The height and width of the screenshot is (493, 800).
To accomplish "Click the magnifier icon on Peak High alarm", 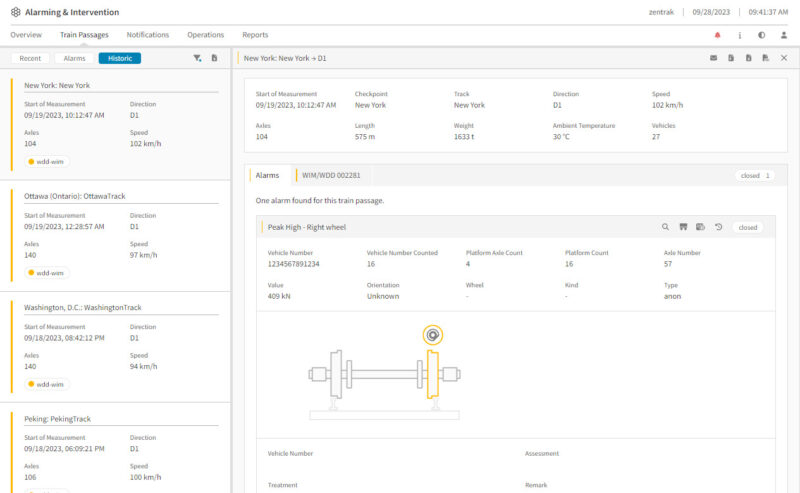I will coord(665,227).
